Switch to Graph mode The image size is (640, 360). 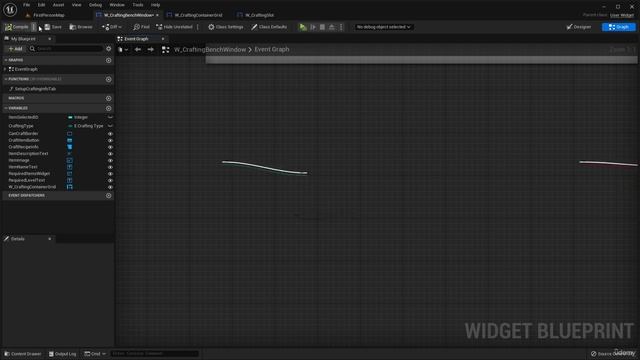(618, 27)
